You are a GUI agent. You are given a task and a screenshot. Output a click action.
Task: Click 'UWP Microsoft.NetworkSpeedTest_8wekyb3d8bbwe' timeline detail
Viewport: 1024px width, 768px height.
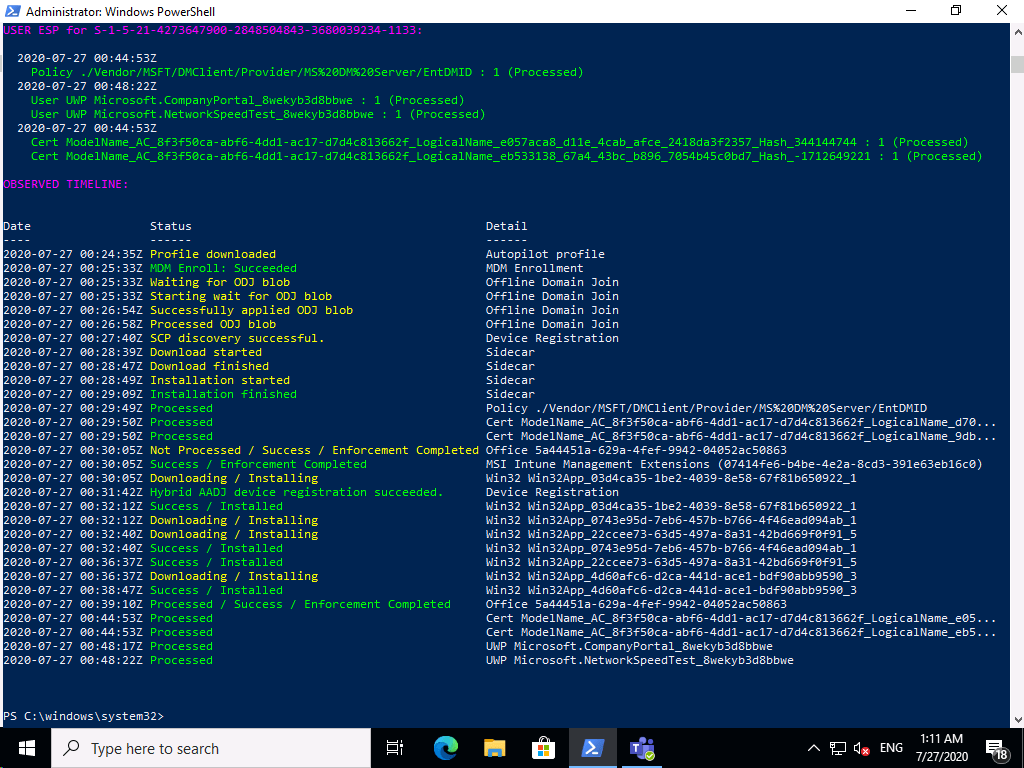(x=640, y=660)
